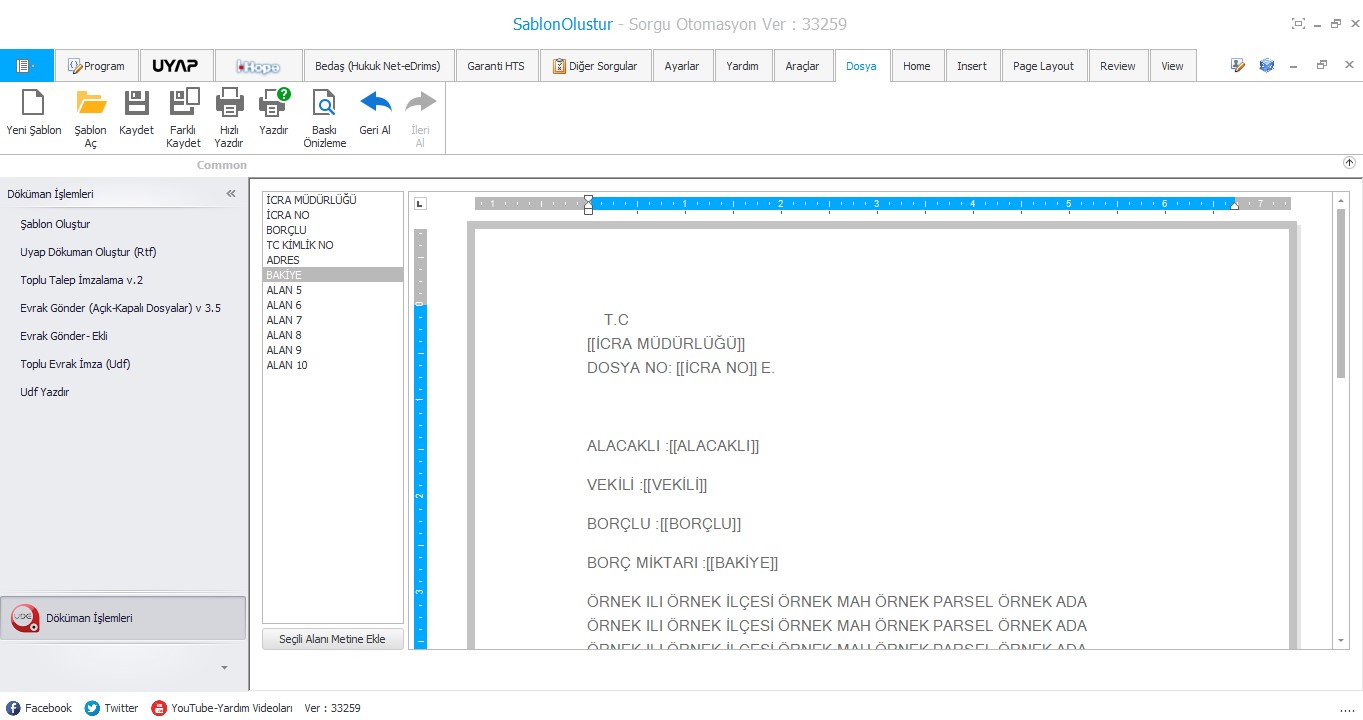Click Seçili Alanı Metine Ekle button
Screen dimensions: 1363x720
pyautogui.click(x=333, y=639)
